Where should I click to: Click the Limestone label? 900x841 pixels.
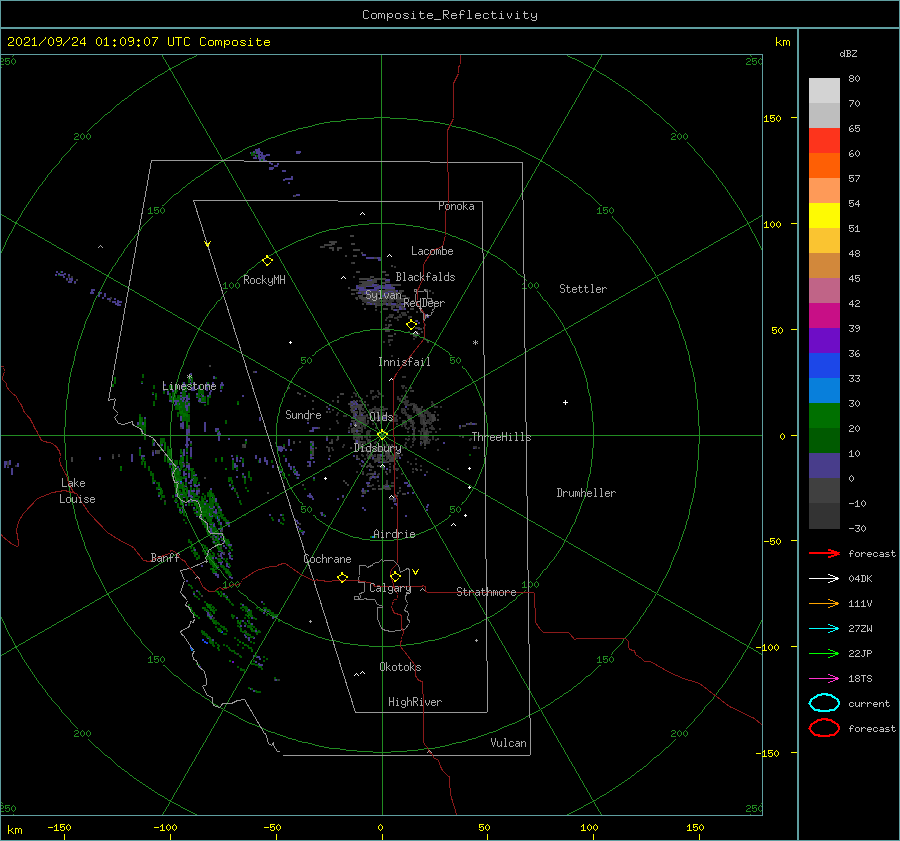pos(189,386)
